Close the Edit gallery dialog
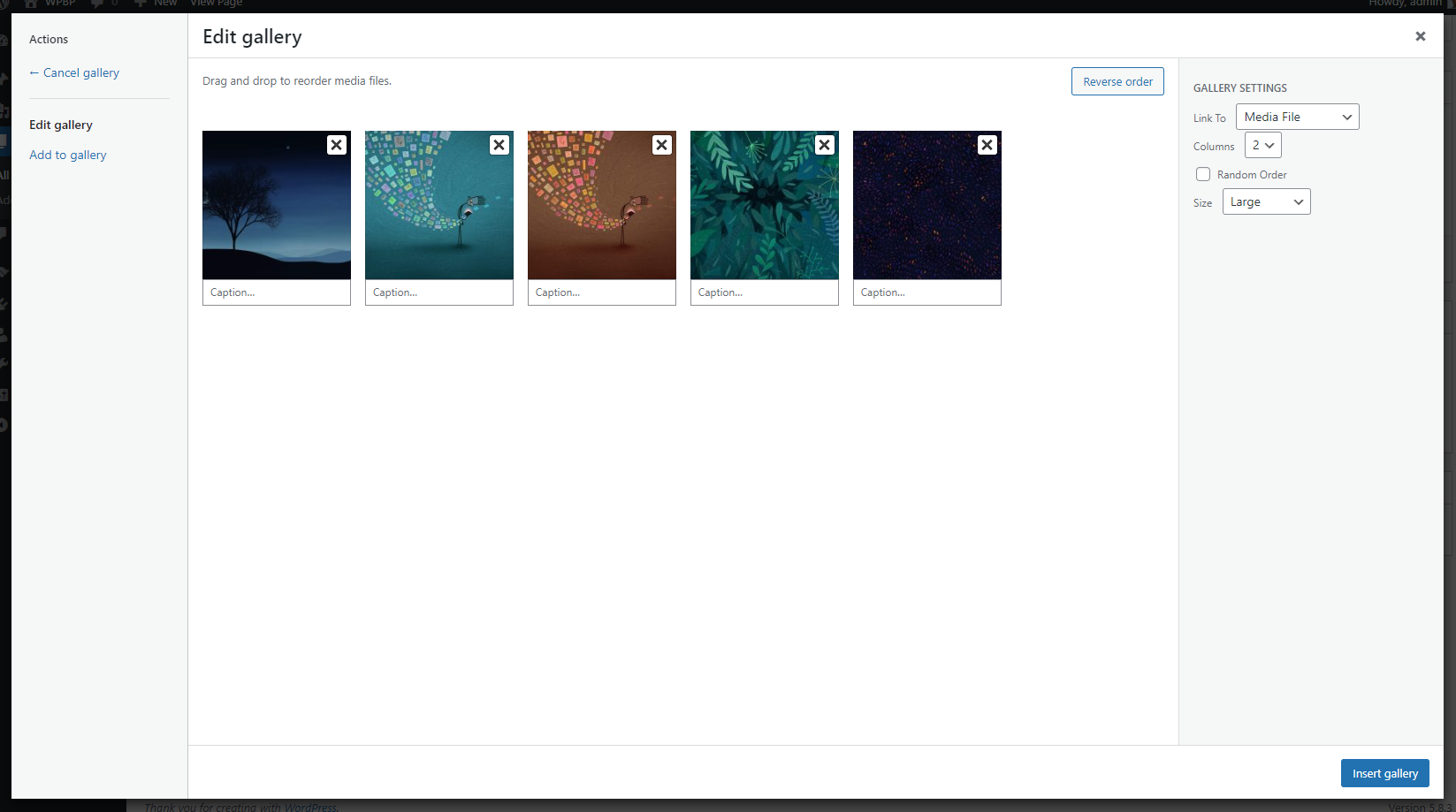 point(1420,36)
